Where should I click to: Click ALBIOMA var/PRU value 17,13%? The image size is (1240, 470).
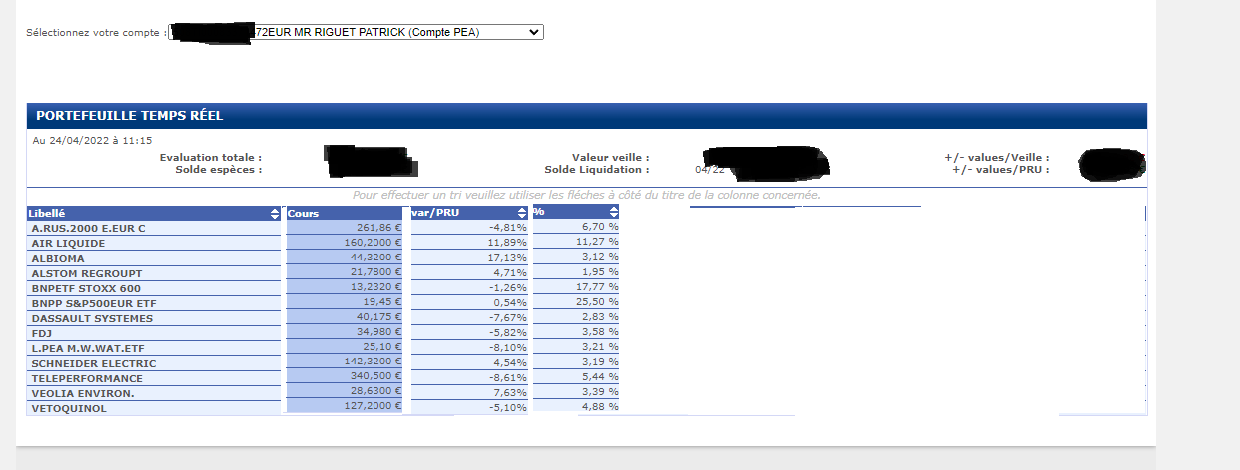tap(507, 258)
